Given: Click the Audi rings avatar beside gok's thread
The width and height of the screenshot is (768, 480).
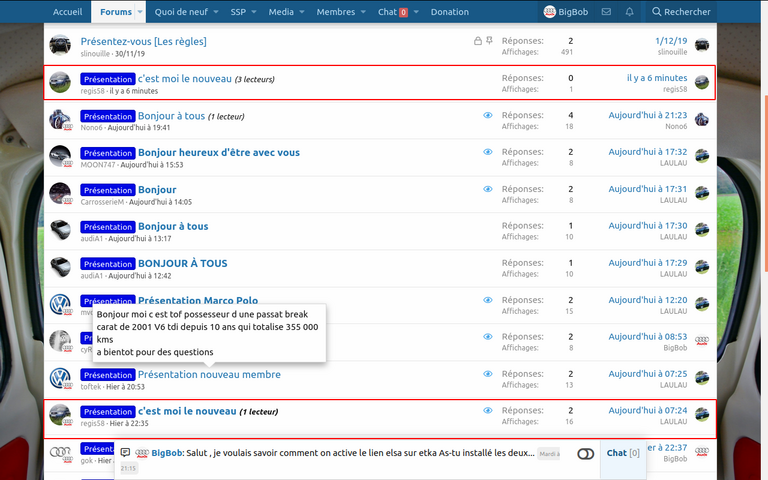Looking at the screenshot, I should click(60, 452).
